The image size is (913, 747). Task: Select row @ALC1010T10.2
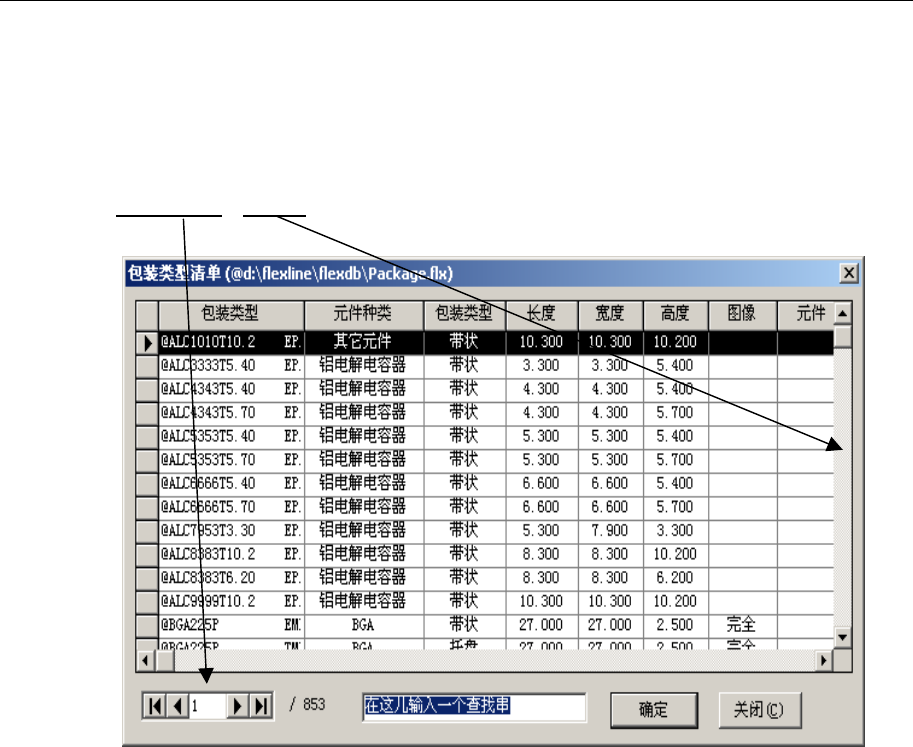click(484, 342)
